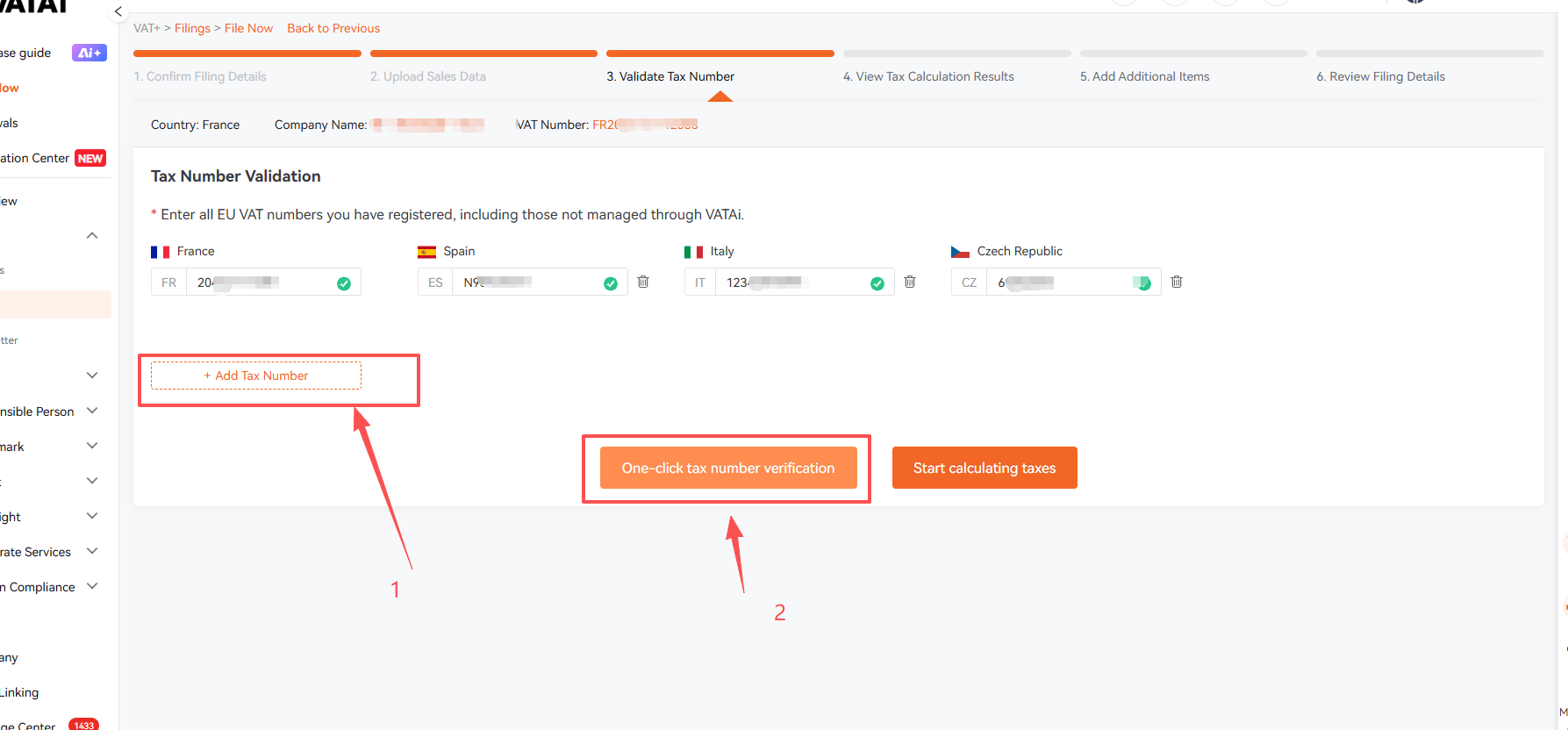This screenshot has width=1568, height=730.
Task: Click Back to Previous link
Action: [x=333, y=28]
